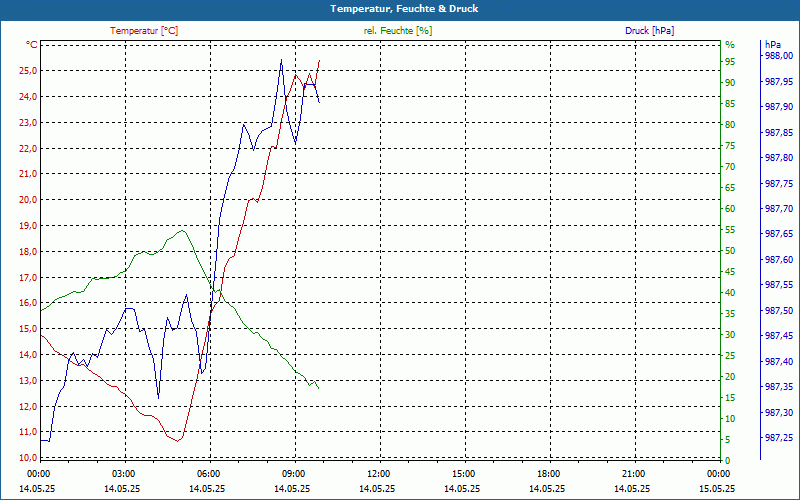Click humidity axis value '85'
Image resolution: width=800 pixels, height=500 pixels.
(x=730, y=104)
